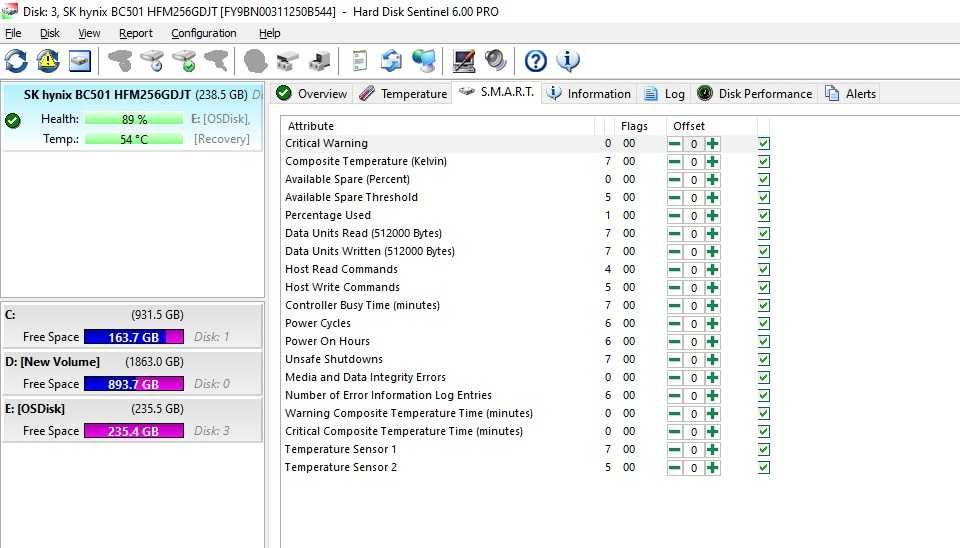Decrease offset for Composite Temperature (Kelvin)
The width and height of the screenshot is (960, 548).
[675, 162]
